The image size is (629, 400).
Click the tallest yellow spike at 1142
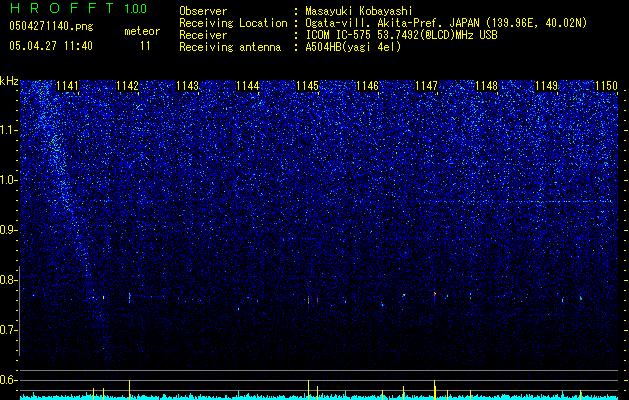[129, 389]
